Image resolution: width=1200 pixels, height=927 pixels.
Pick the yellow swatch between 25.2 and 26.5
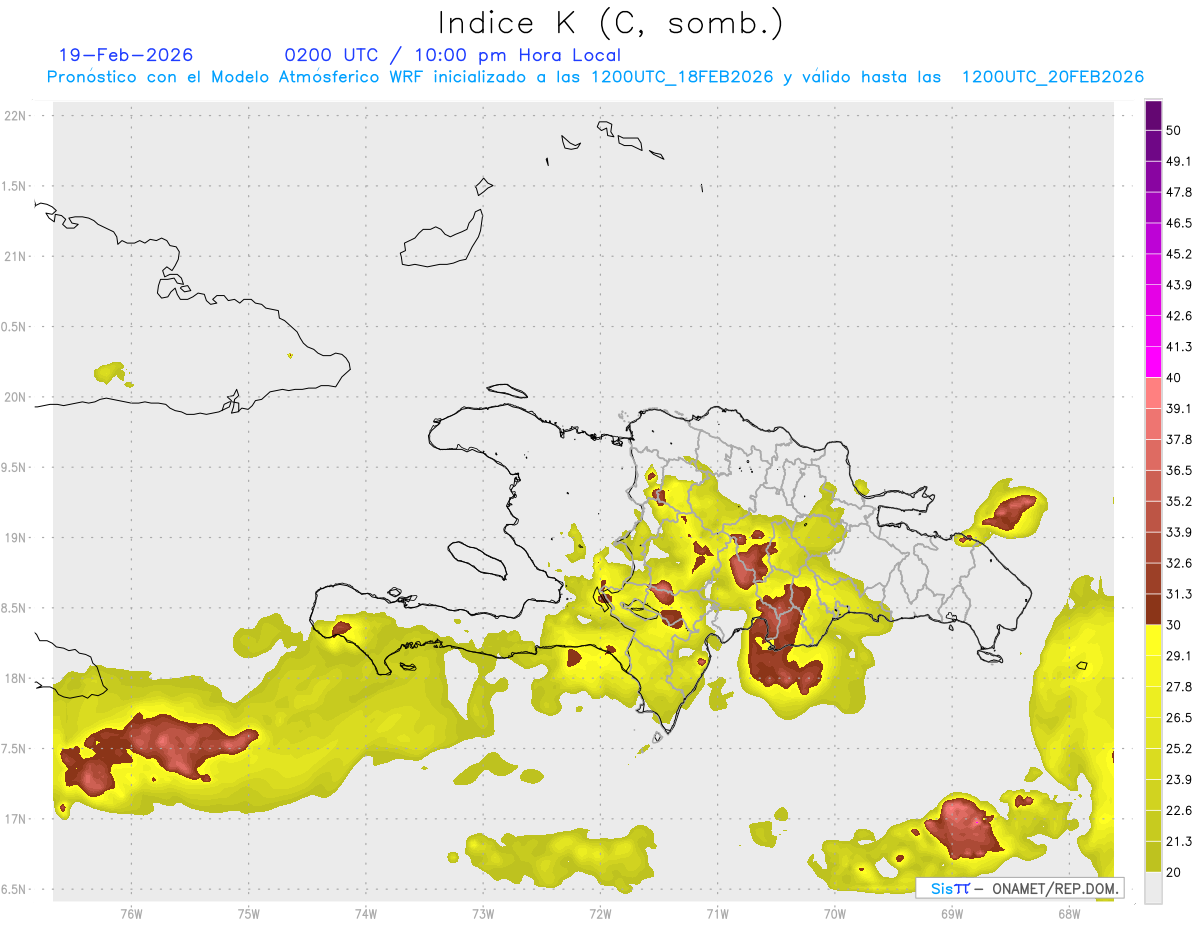click(1153, 733)
